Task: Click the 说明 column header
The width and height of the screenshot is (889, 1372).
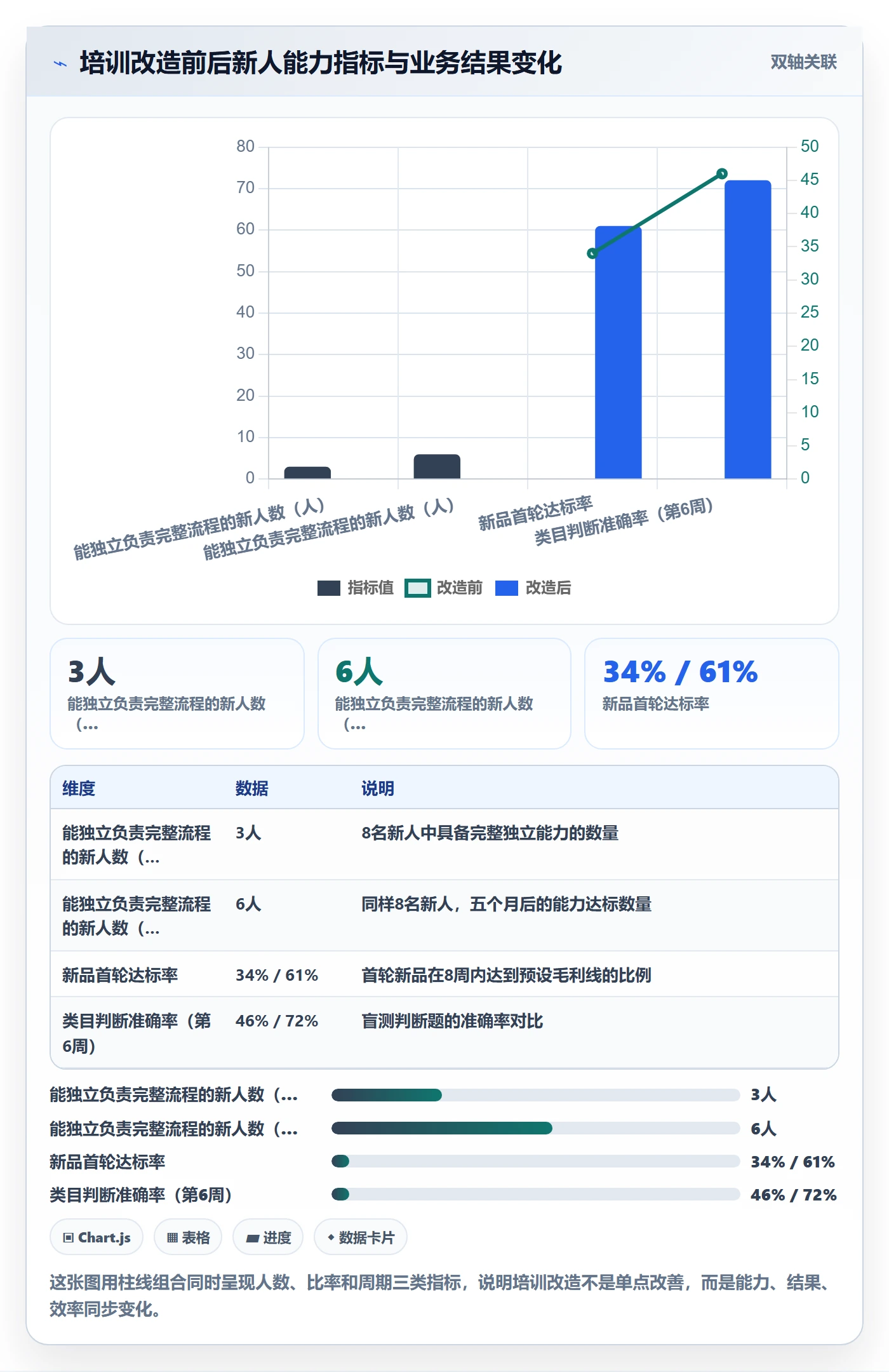Action: [x=378, y=789]
